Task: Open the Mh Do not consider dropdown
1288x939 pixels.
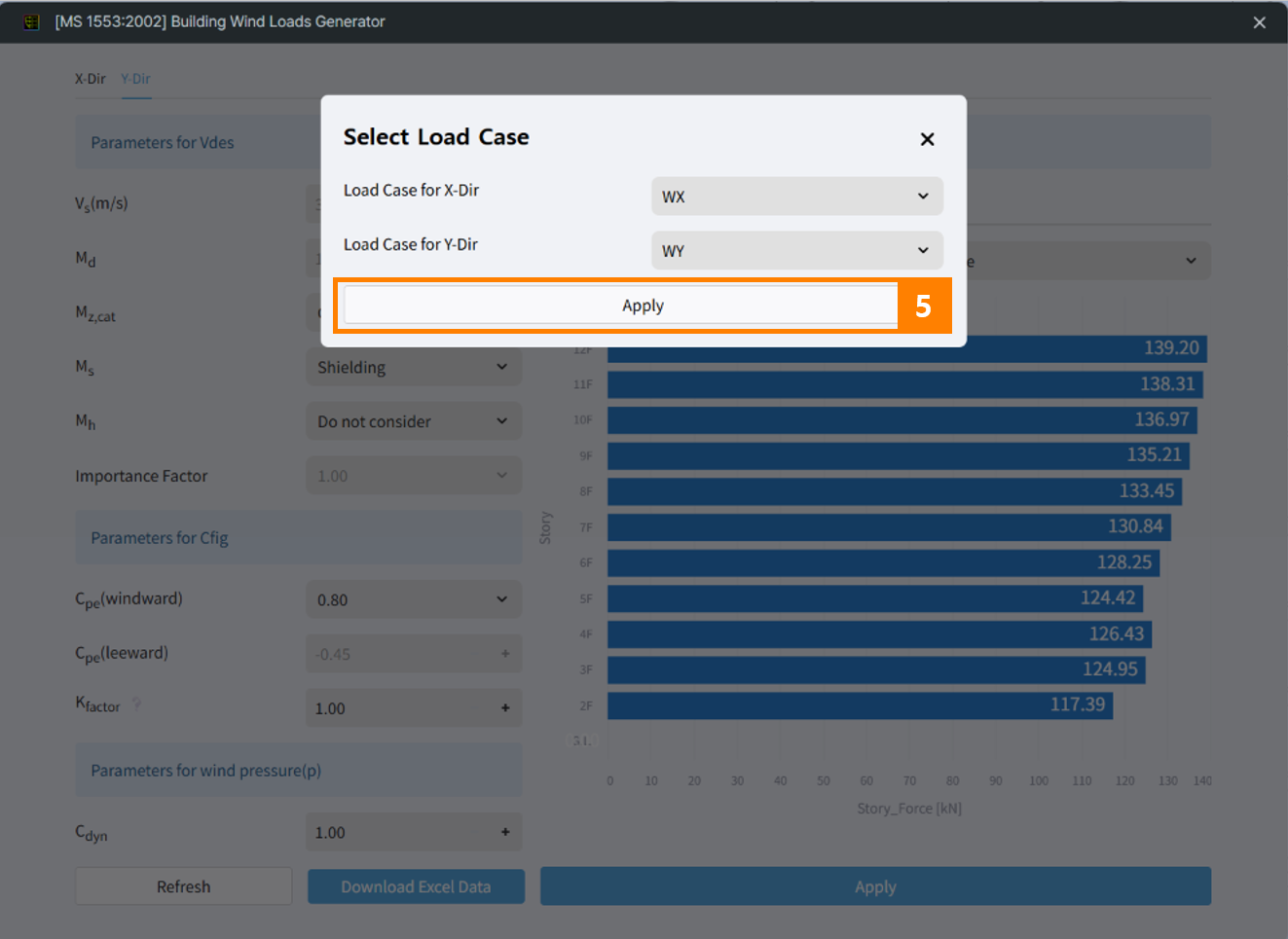Action: [413, 422]
